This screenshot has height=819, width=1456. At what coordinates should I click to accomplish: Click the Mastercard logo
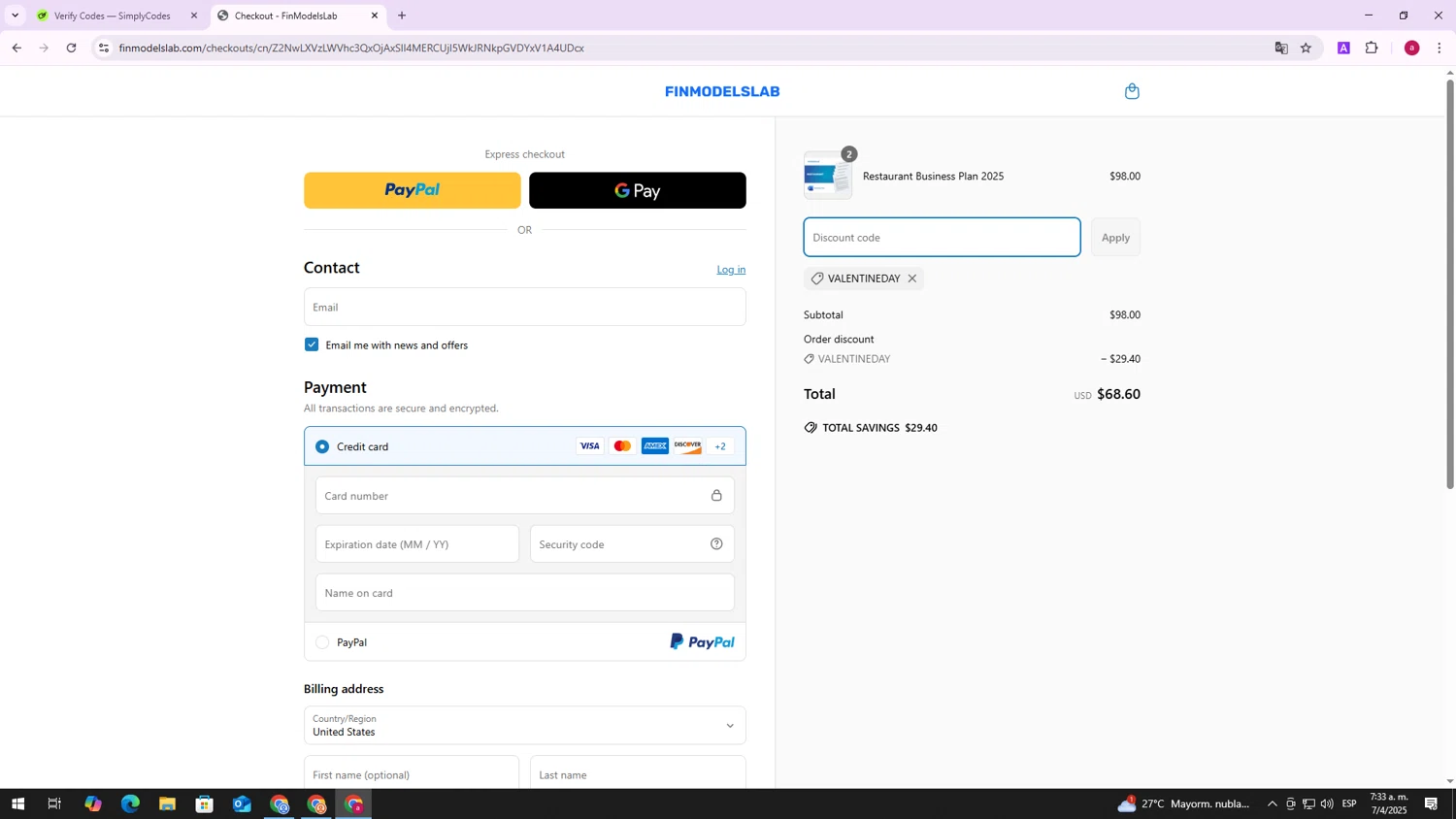click(x=622, y=446)
